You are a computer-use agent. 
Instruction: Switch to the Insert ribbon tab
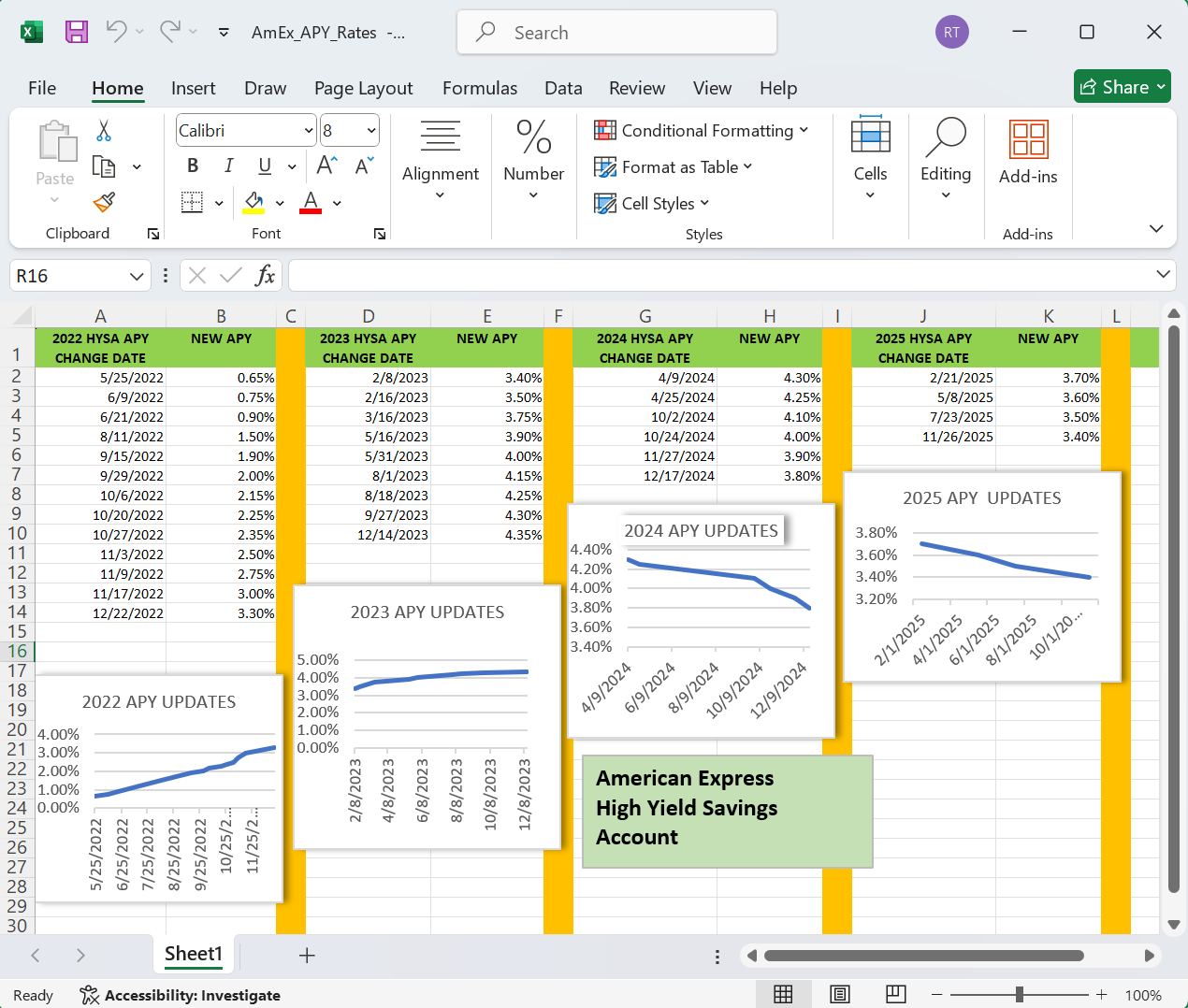193,88
